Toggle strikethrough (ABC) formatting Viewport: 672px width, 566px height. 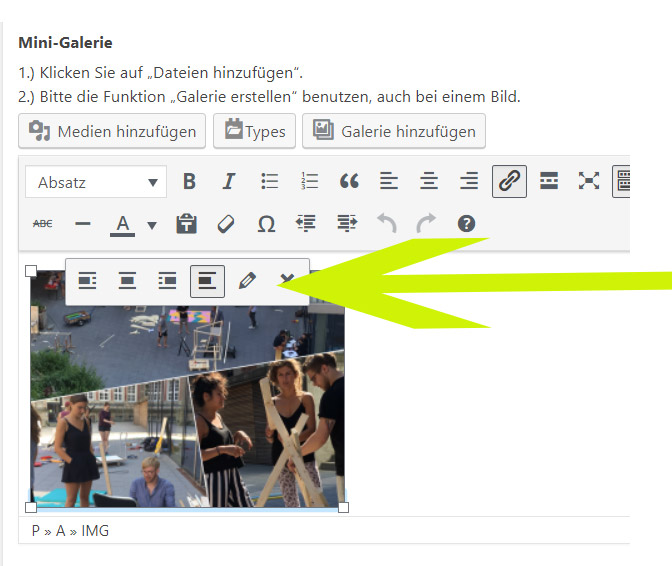pos(43,224)
